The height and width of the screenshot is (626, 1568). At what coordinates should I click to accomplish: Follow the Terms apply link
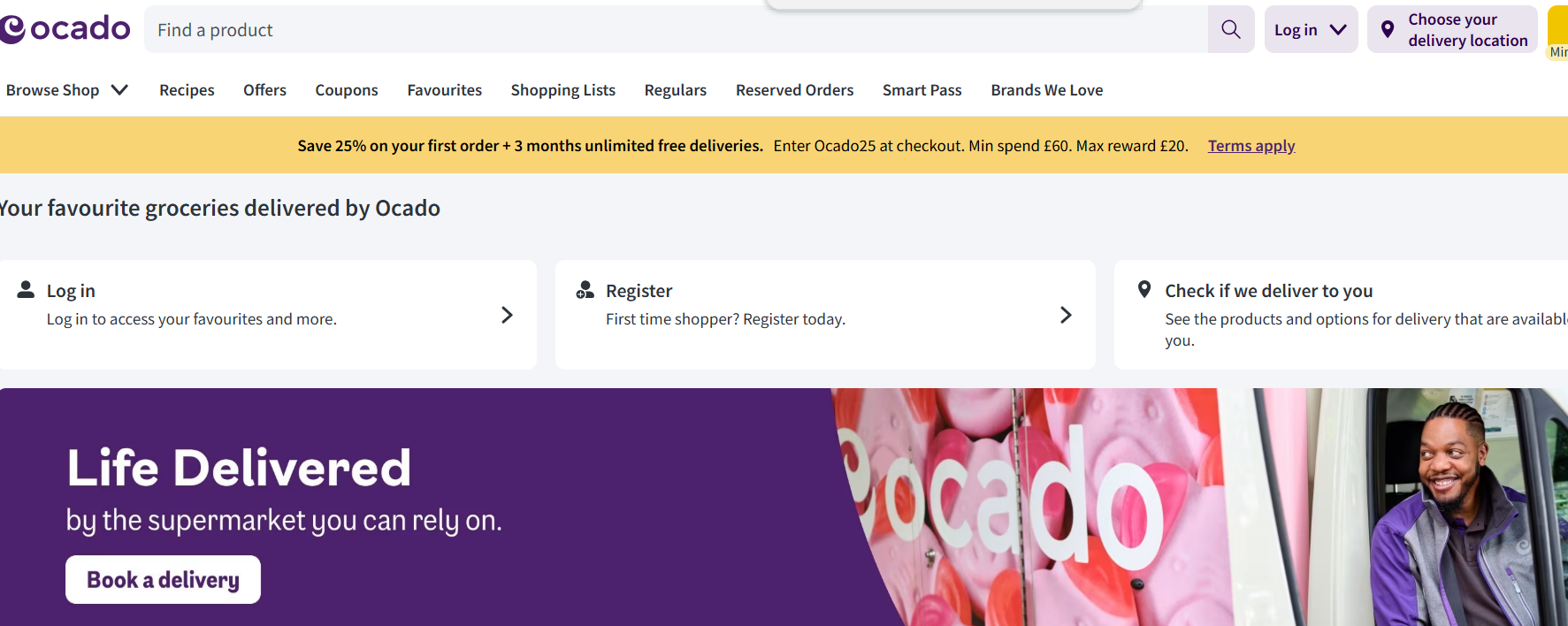[1251, 146]
